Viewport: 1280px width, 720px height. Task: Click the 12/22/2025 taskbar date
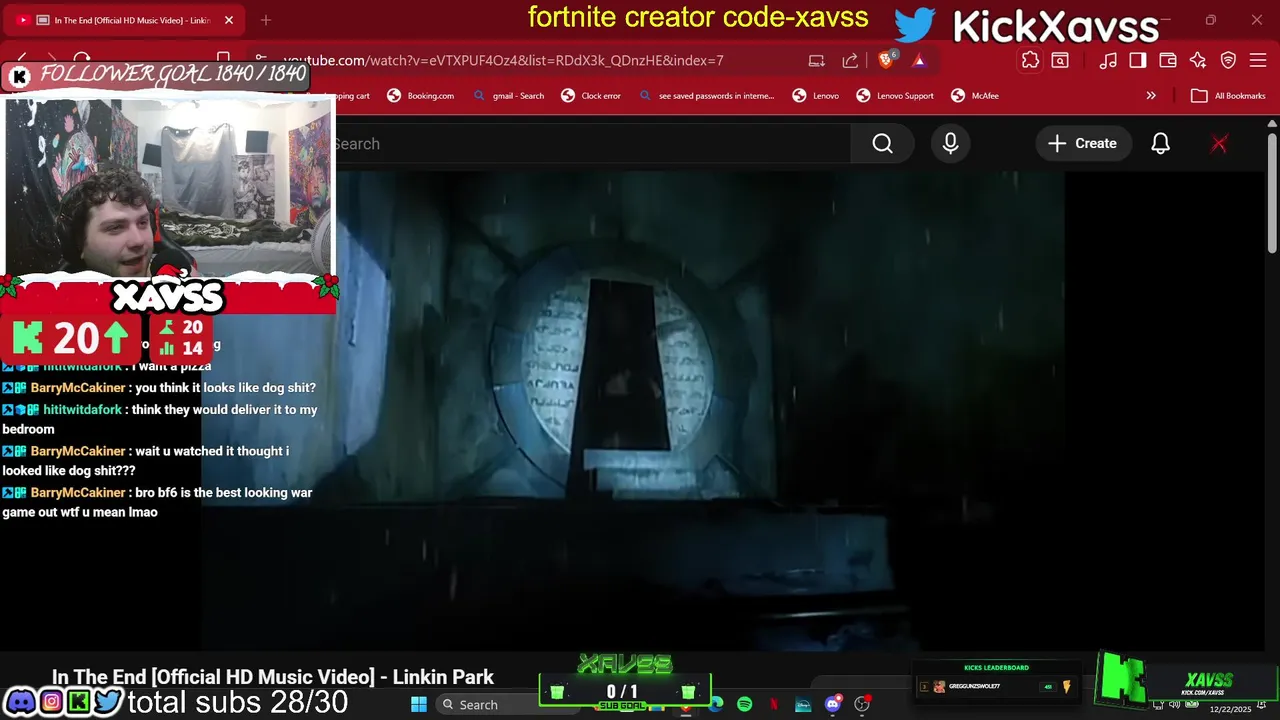coord(1230,709)
